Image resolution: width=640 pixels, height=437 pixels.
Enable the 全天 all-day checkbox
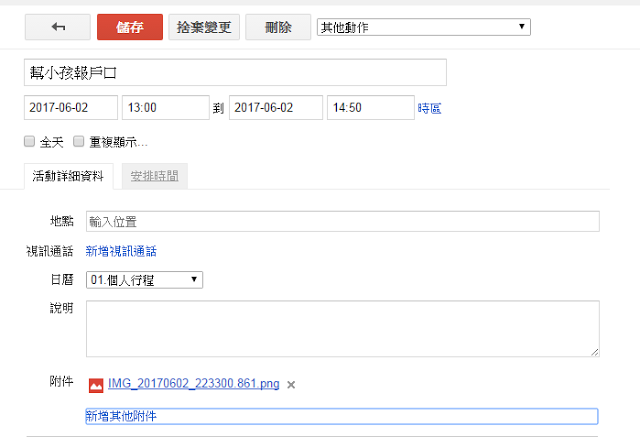(x=29, y=142)
